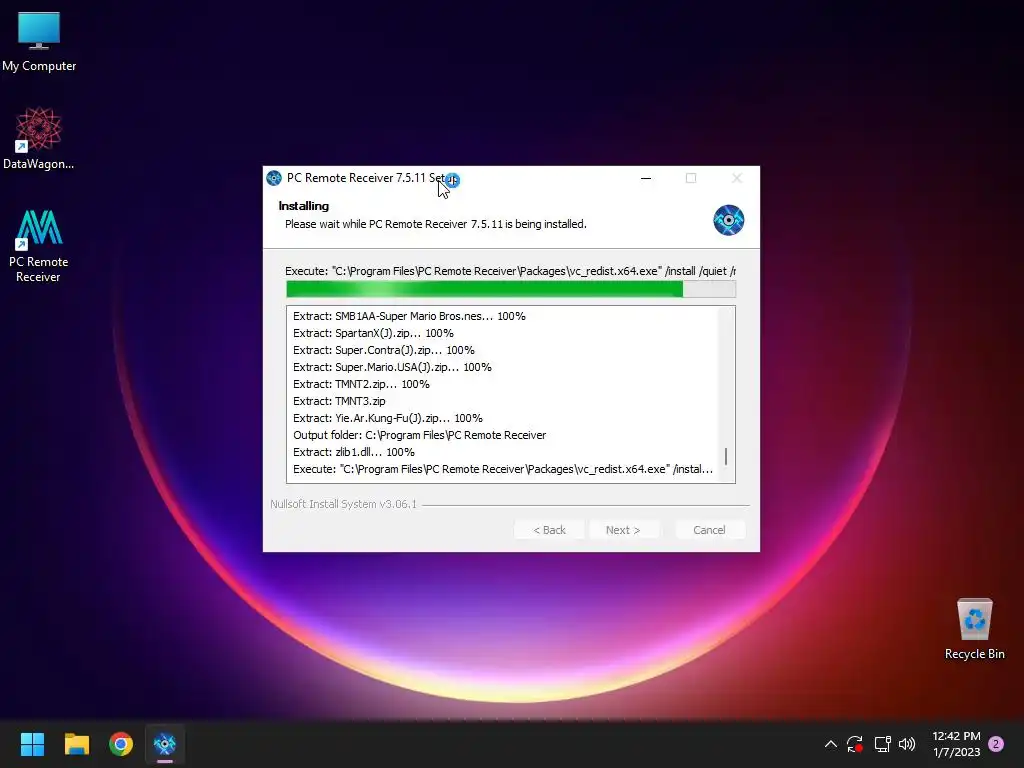Select the 'Extract: zlib1.dll' log line
The image size is (1024, 768).
pyautogui.click(x=354, y=452)
